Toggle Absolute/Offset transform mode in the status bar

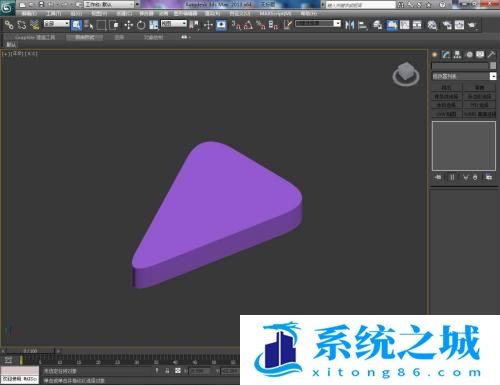coord(178,371)
